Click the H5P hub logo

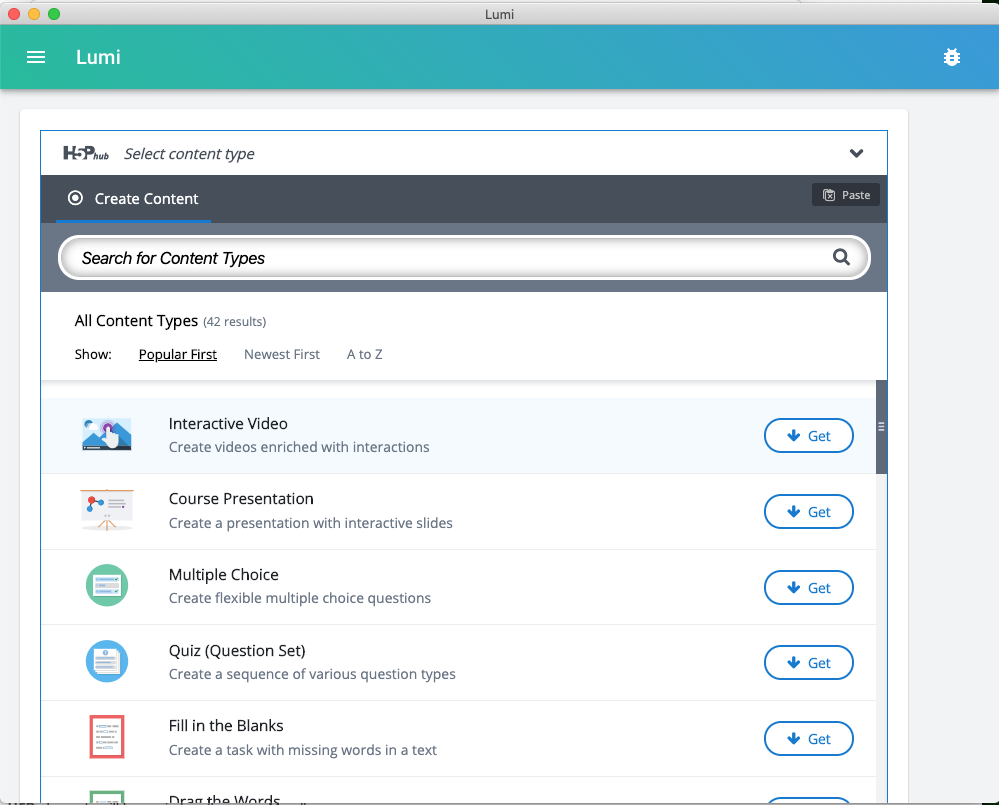coord(86,153)
